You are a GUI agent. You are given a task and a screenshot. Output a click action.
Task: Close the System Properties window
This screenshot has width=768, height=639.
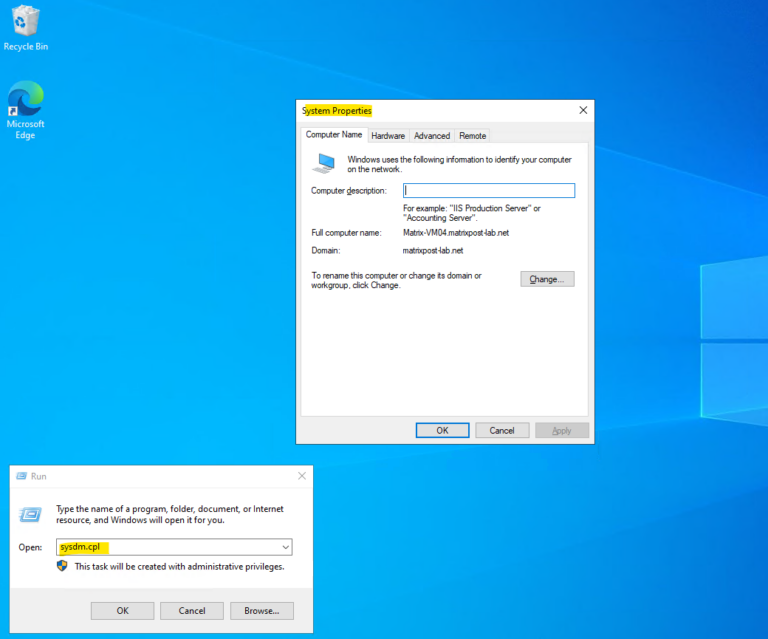click(x=583, y=110)
